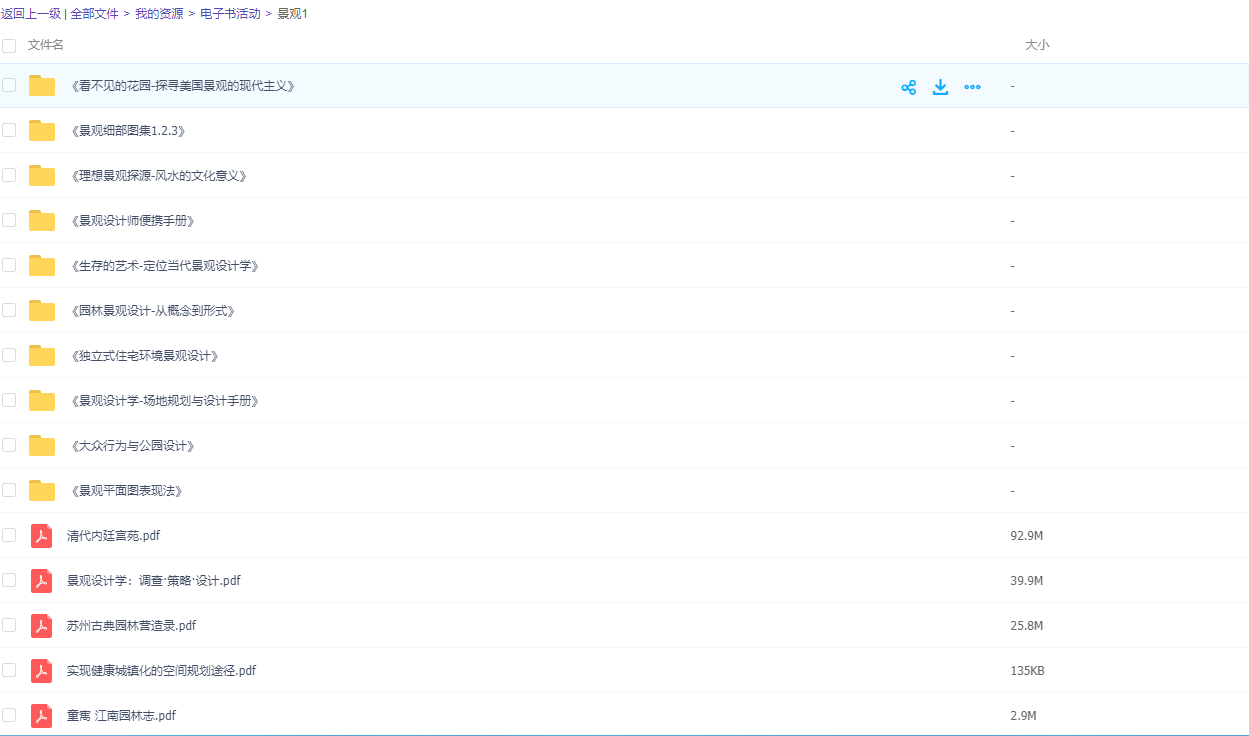Check the box for 《景观细部图集1.2.3》
The width and height of the screenshot is (1249, 736).
point(9,130)
